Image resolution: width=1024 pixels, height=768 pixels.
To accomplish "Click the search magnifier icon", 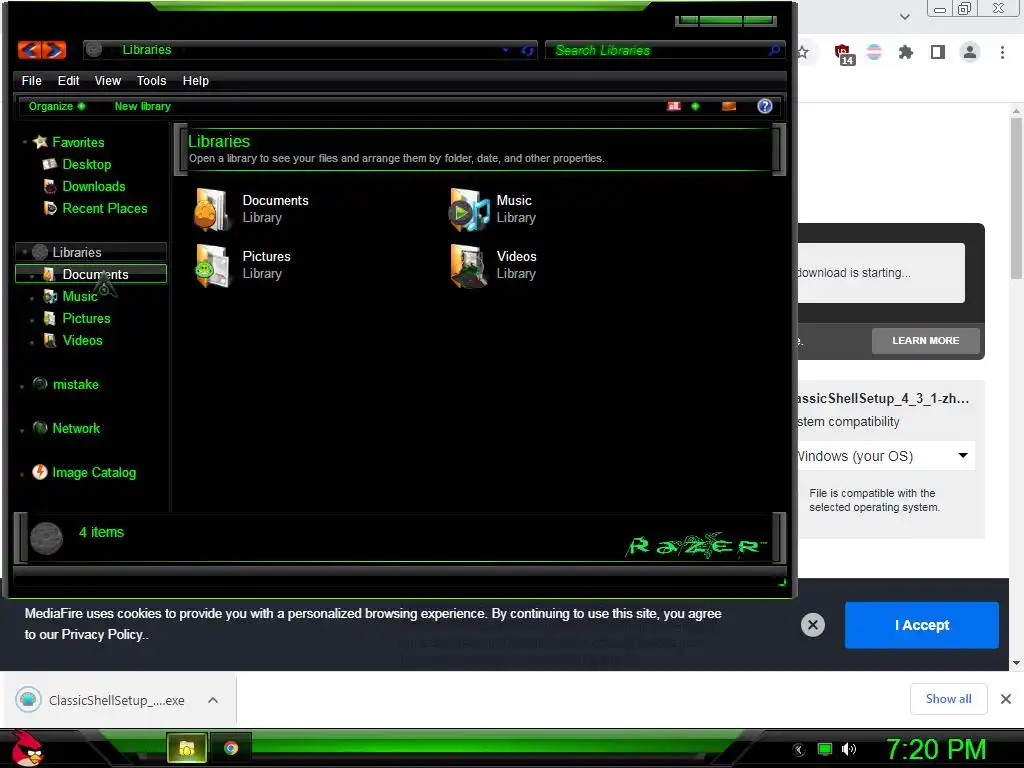I will (775, 50).
